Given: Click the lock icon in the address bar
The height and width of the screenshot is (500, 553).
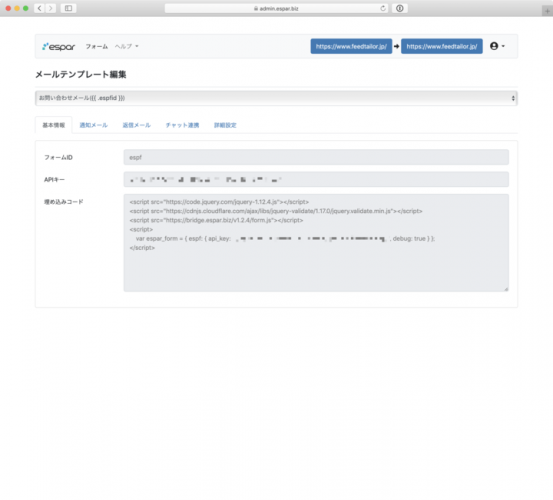Looking at the screenshot, I should point(256,8).
